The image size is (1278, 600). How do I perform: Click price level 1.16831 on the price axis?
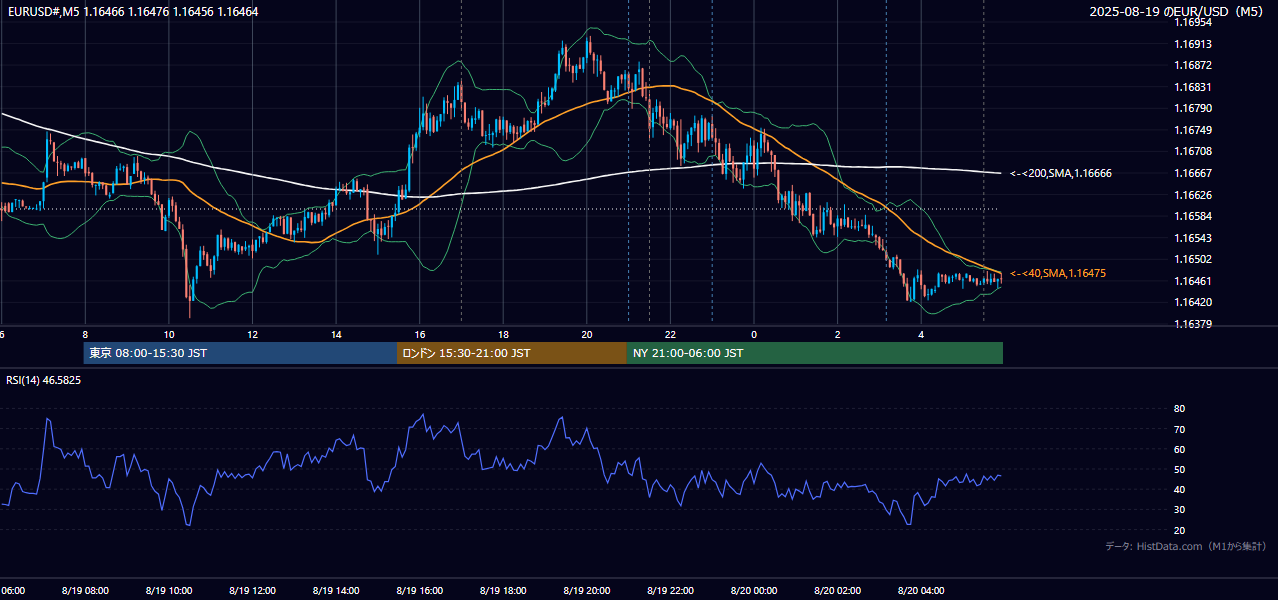(1192, 87)
